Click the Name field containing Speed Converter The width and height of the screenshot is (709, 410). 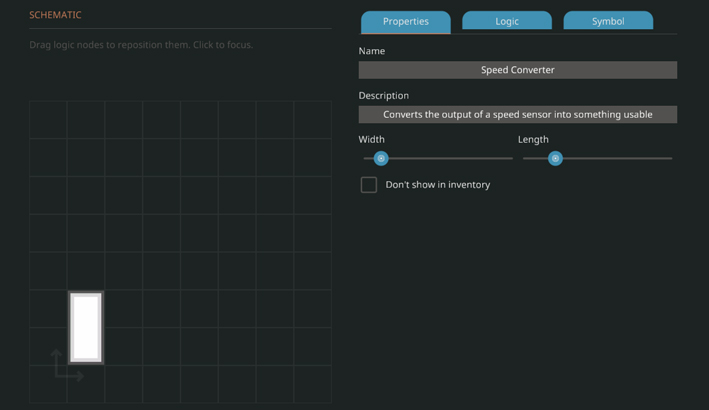pos(517,70)
